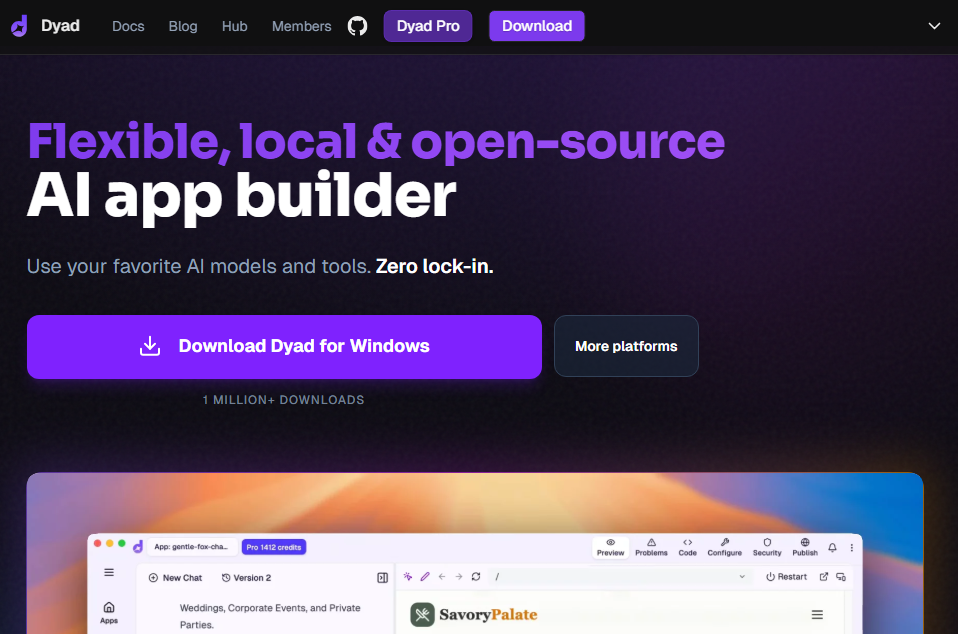Open More platforms options
This screenshot has height=634, width=958.
(x=626, y=346)
